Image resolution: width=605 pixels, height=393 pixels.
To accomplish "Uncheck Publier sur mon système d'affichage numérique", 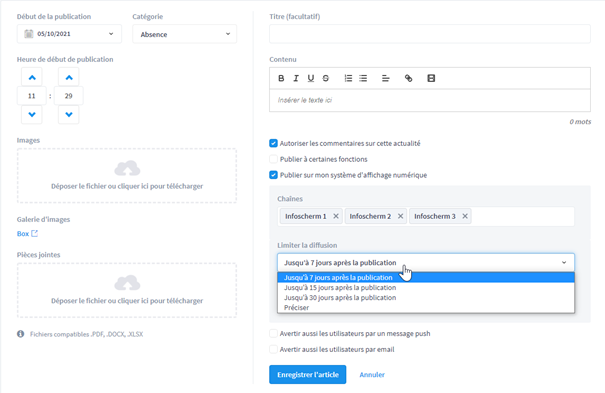I will [273, 175].
